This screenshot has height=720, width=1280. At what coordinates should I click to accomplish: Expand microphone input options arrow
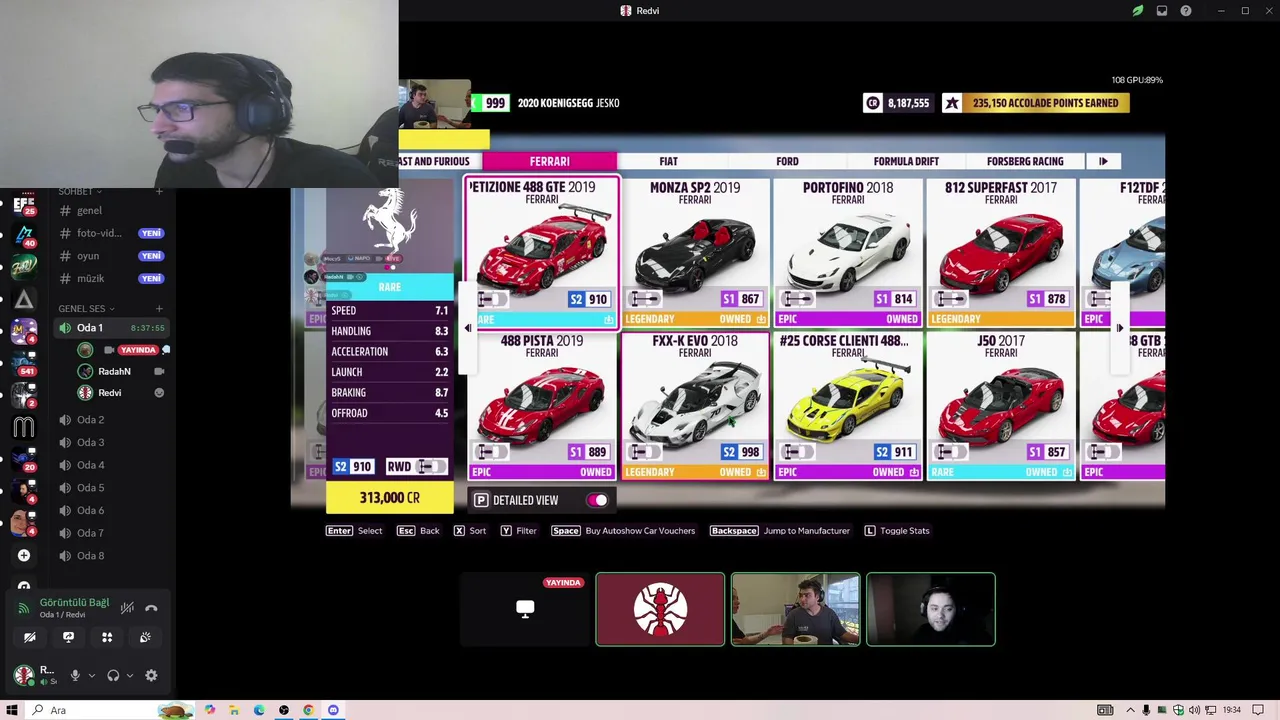pos(91,675)
